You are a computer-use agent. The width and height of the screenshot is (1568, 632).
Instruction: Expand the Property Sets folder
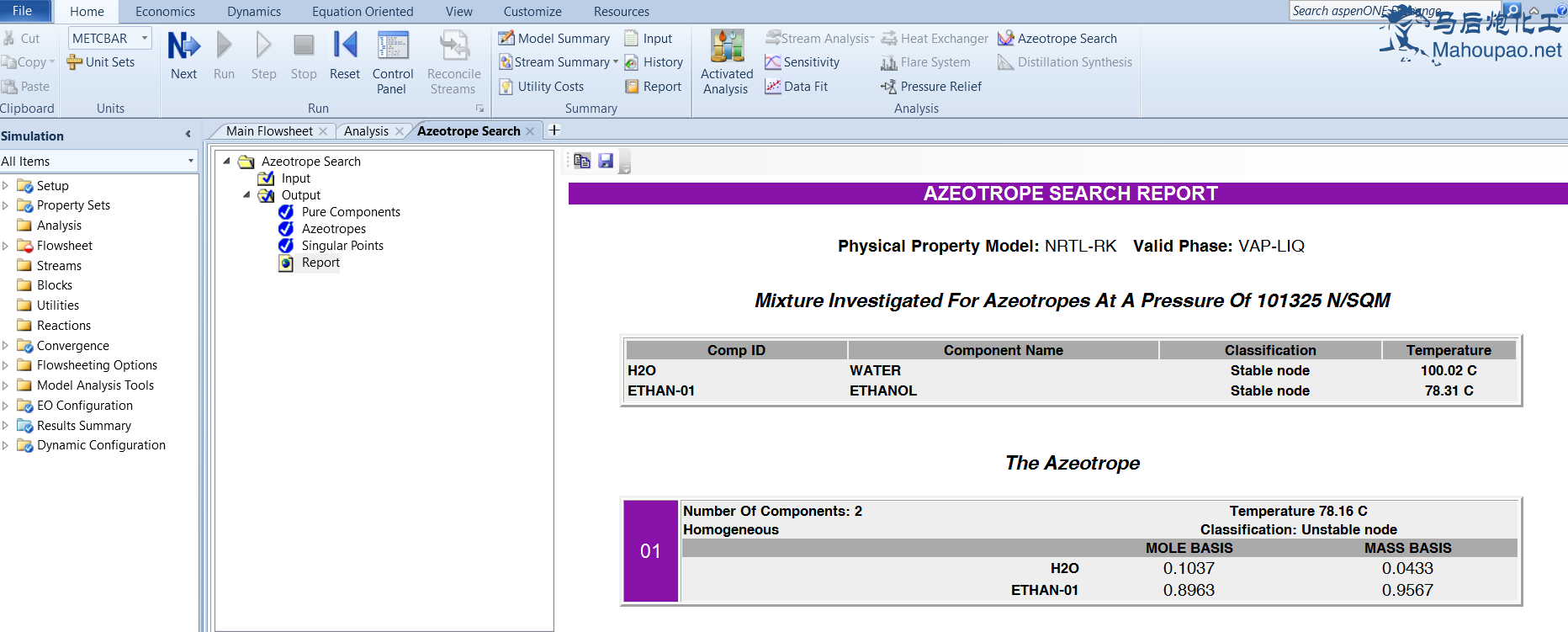(x=6, y=205)
